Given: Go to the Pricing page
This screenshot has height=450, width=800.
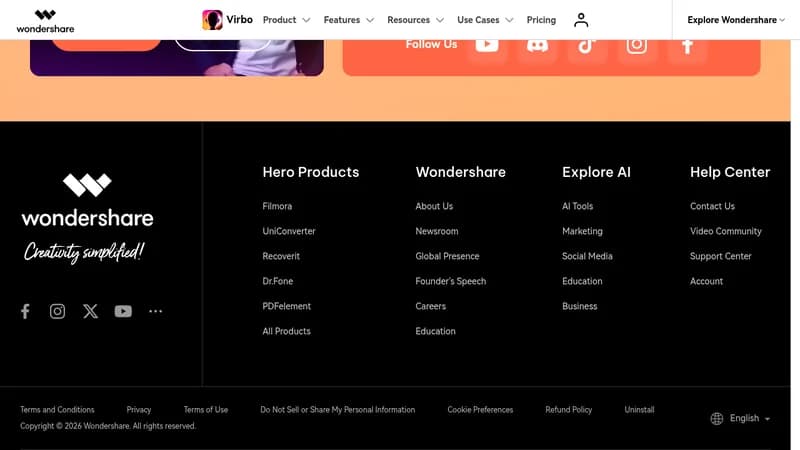Looking at the screenshot, I should (541, 20).
